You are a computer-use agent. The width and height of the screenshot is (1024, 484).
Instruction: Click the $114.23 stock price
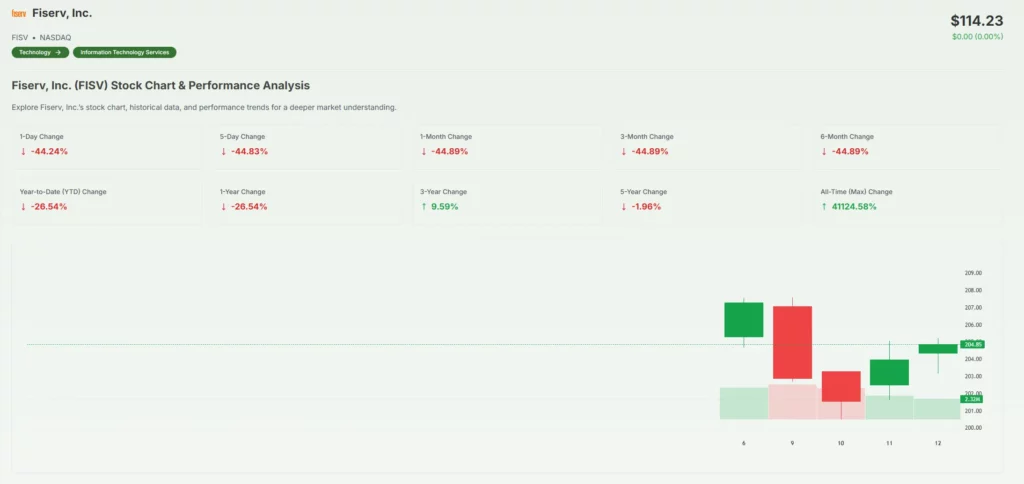[x=975, y=20]
